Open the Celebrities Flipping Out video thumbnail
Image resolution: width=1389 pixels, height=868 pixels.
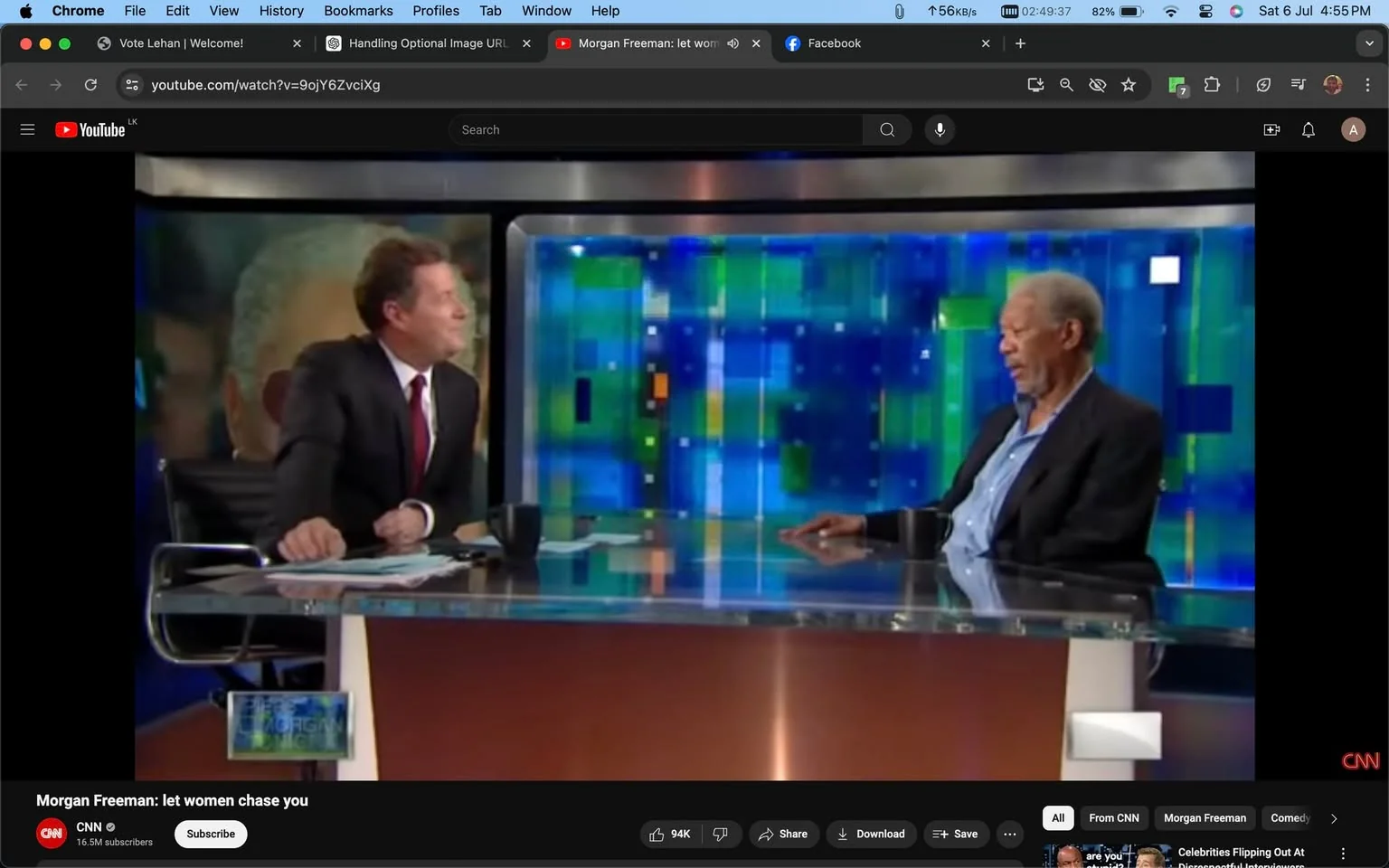click(x=1107, y=856)
